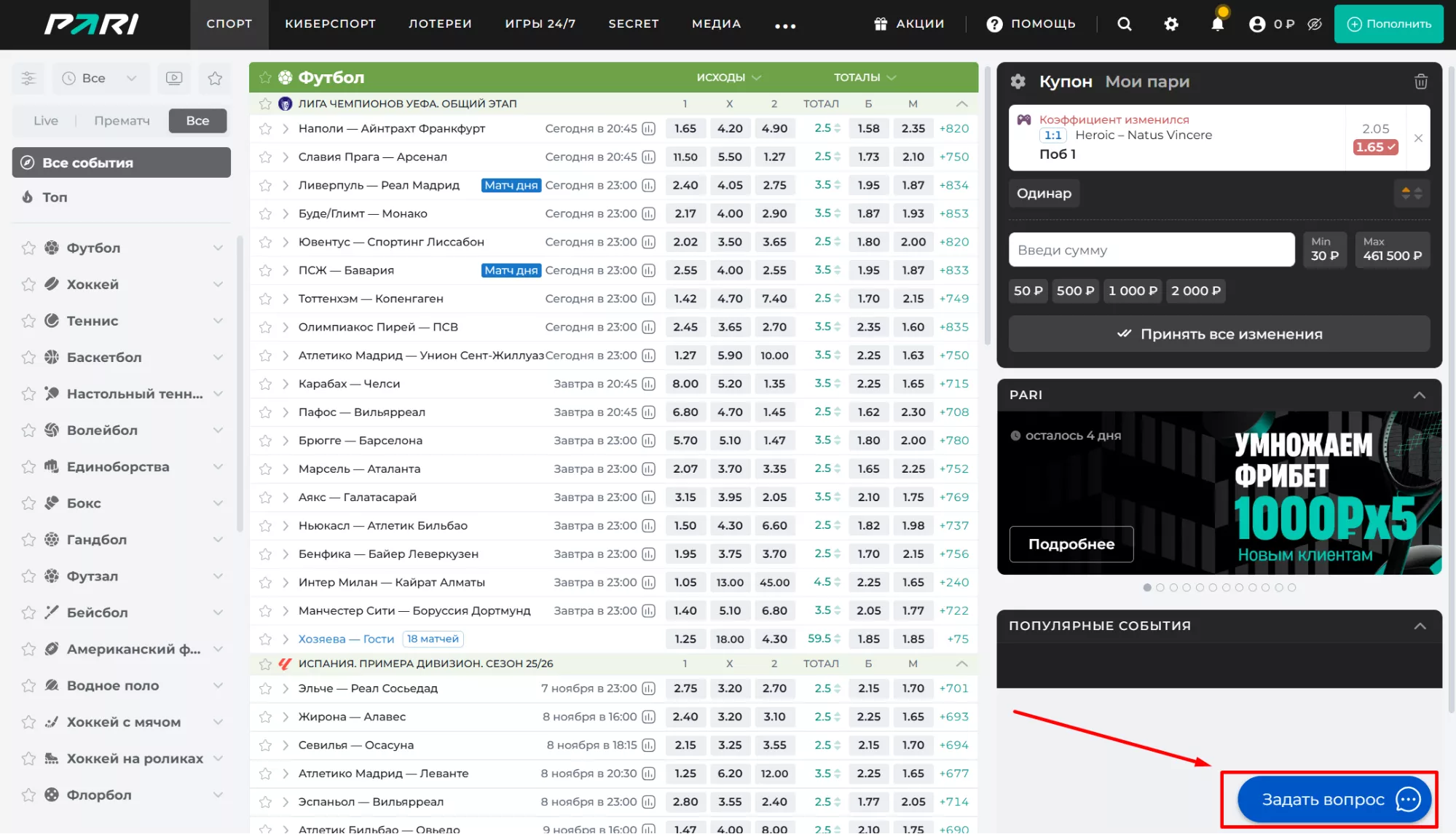Click the Введи сумму amount input field
1456x834 pixels.
[1151, 250]
